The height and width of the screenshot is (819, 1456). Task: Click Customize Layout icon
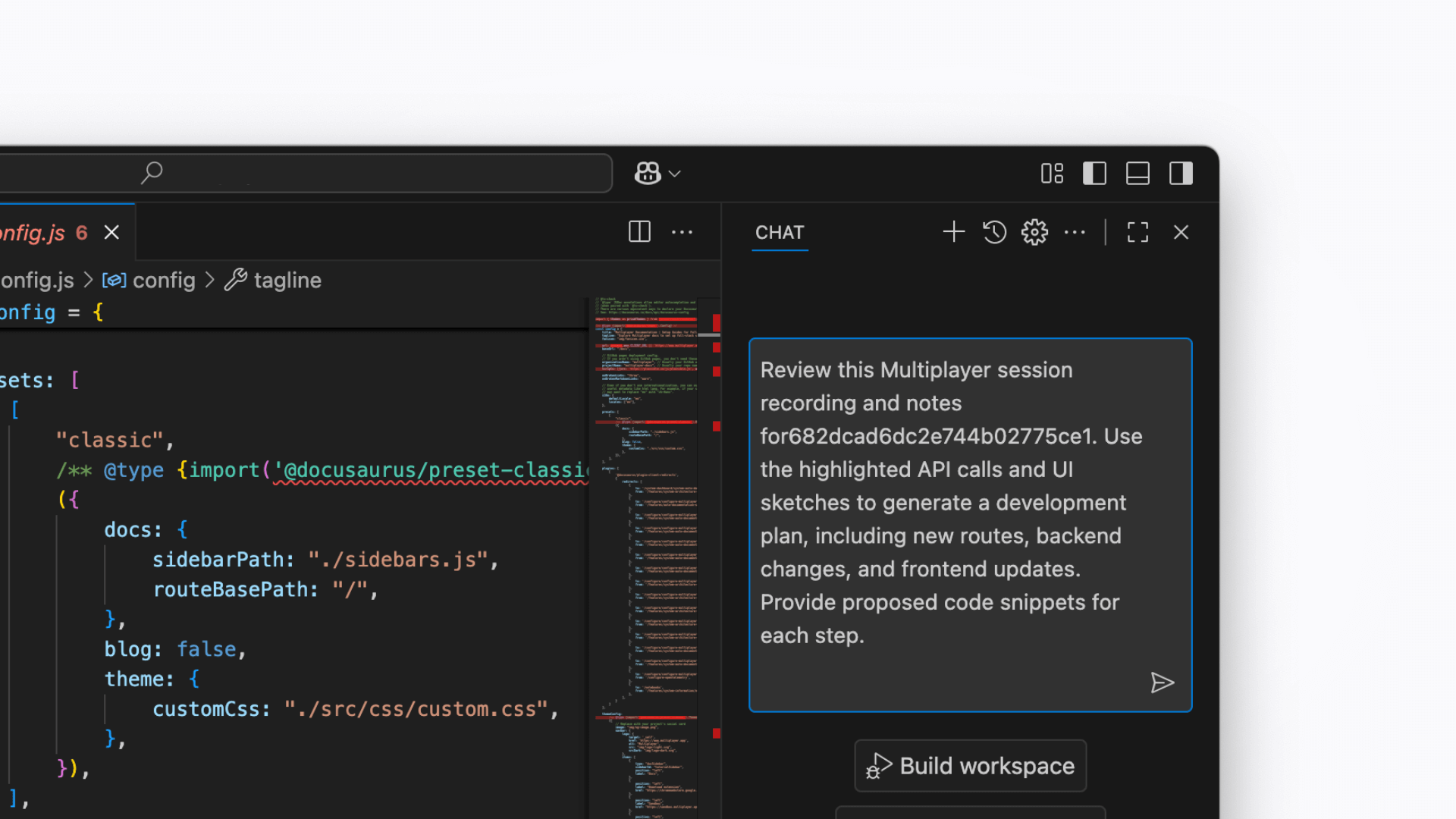[1052, 174]
